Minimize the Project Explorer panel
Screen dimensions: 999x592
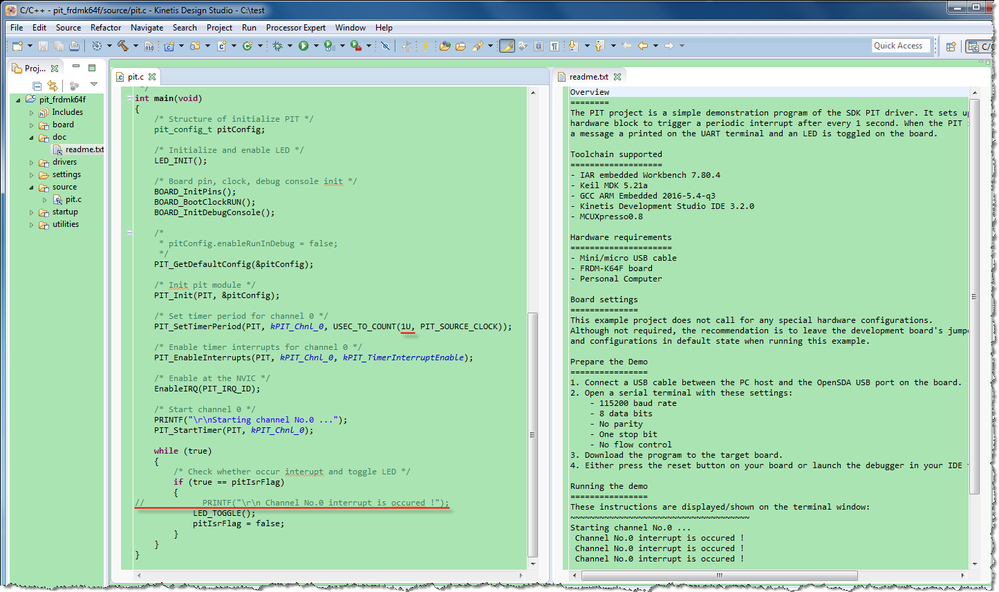click(x=76, y=67)
